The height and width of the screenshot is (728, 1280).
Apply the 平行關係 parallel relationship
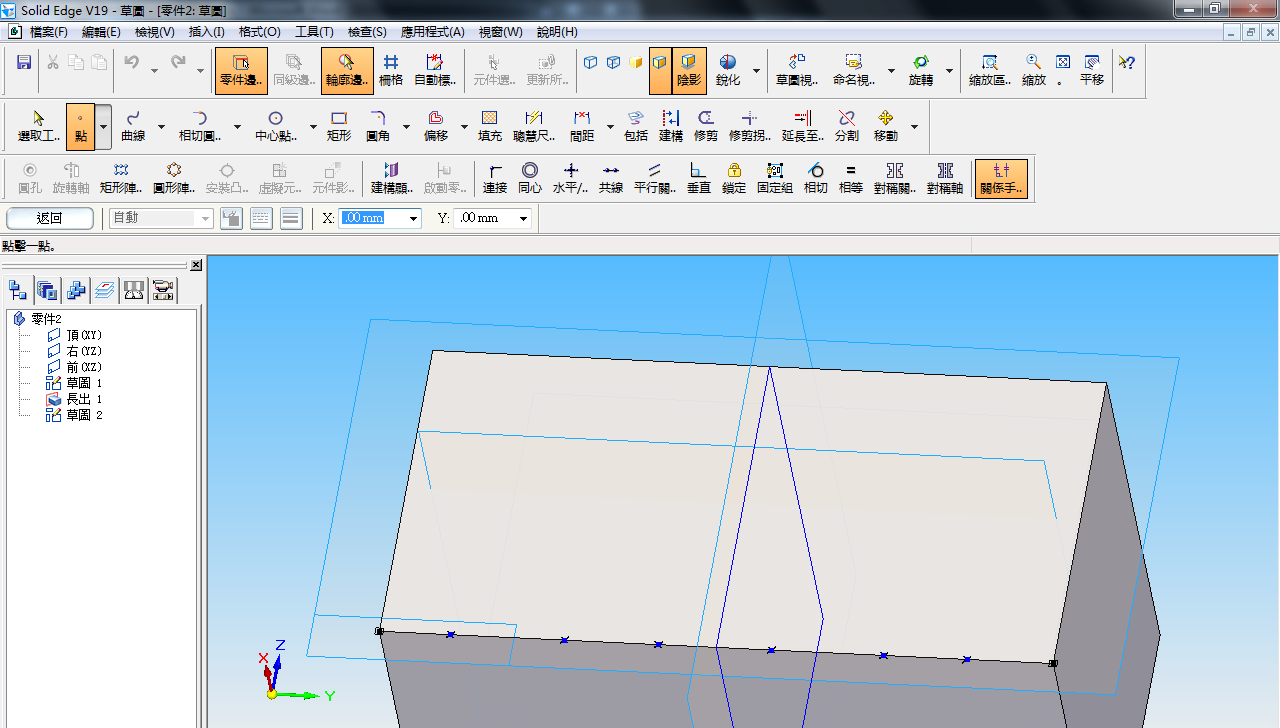point(655,179)
